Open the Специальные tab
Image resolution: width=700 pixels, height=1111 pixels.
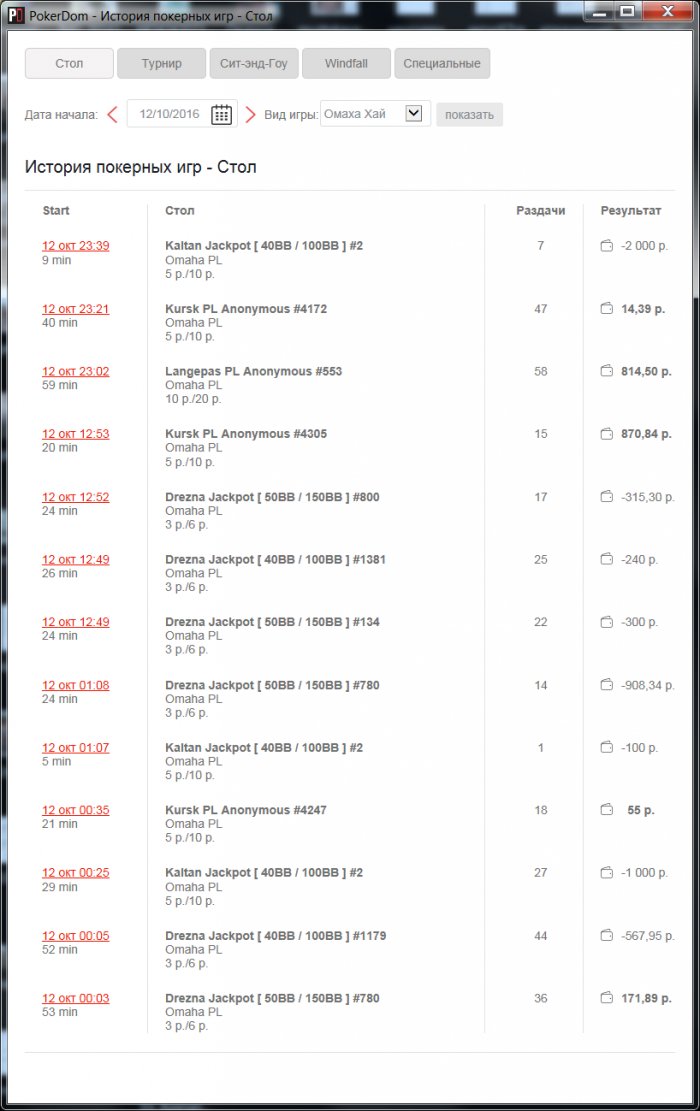click(x=442, y=64)
